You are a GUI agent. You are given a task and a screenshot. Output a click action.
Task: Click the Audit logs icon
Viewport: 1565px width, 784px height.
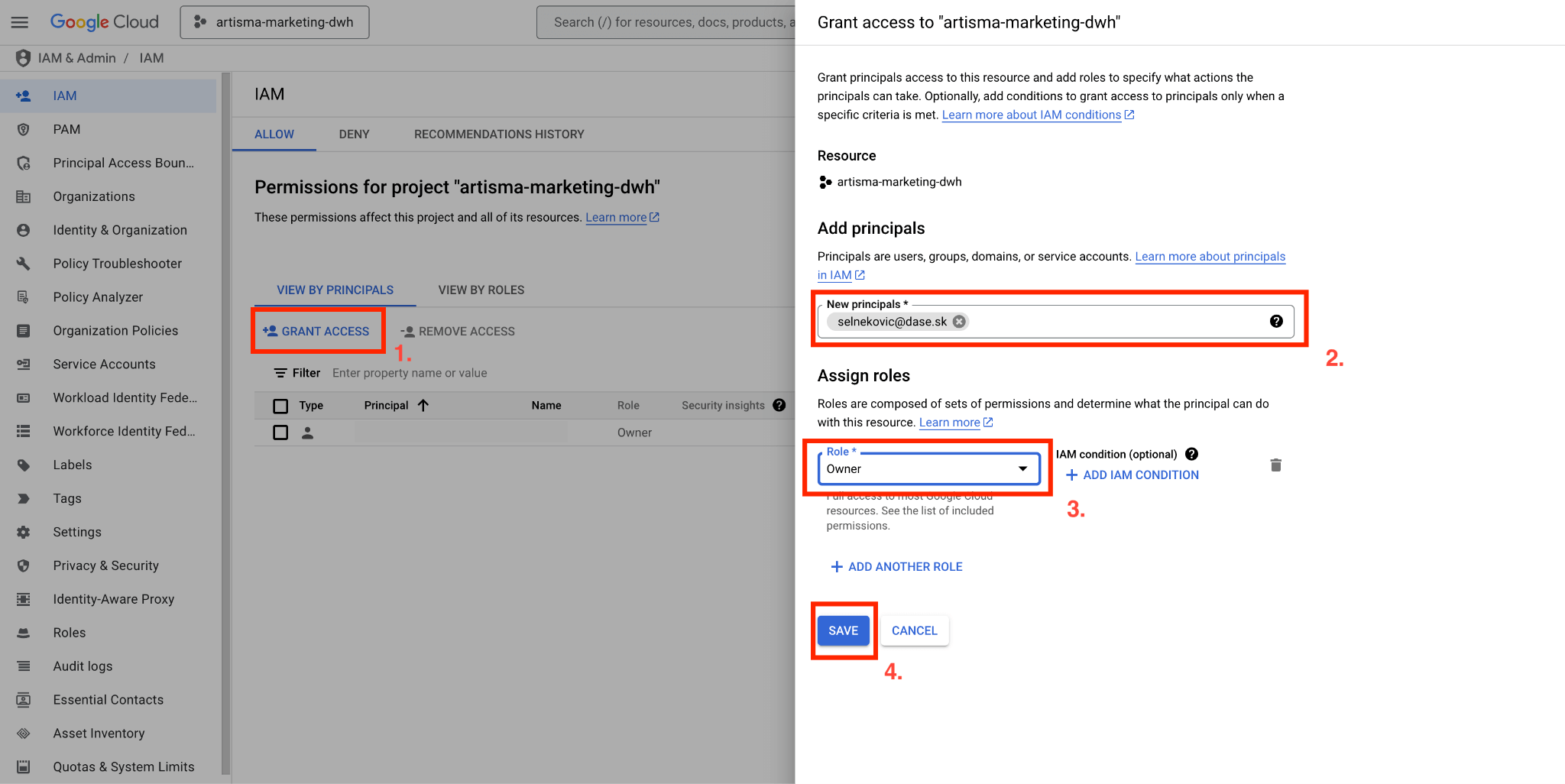(x=24, y=666)
